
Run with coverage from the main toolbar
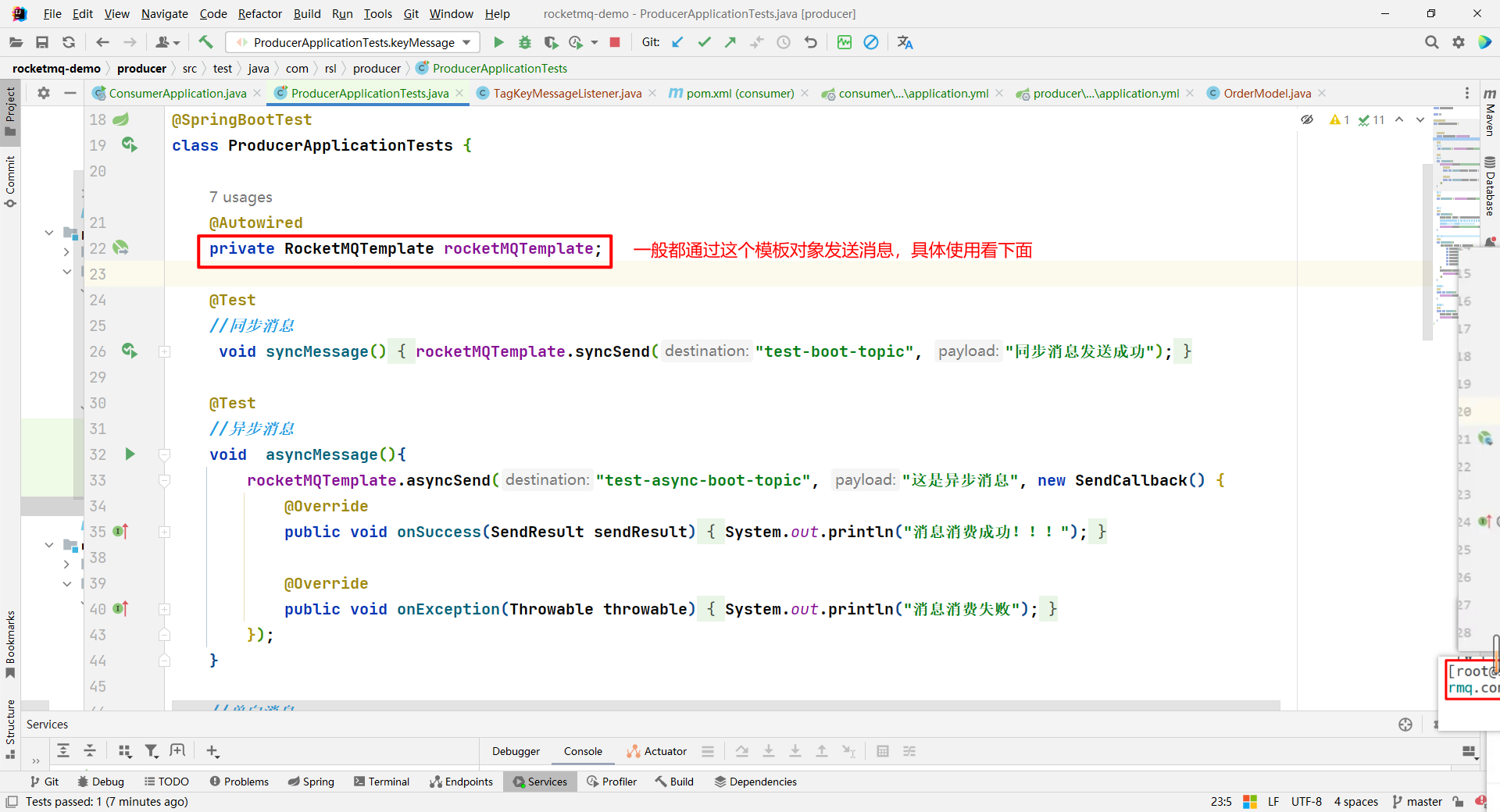coord(551,42)
